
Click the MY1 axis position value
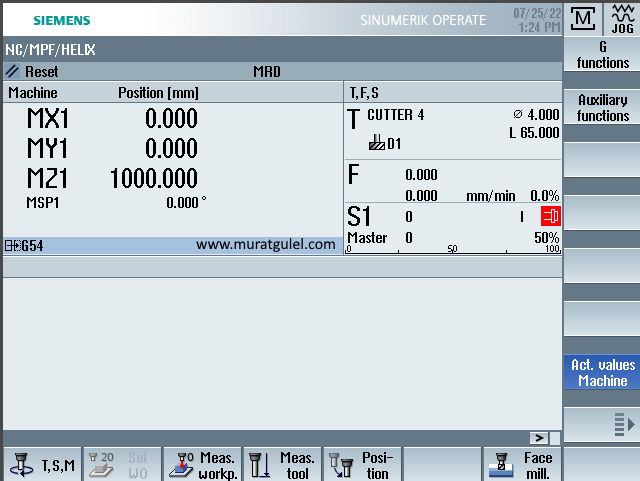point(171,148)
